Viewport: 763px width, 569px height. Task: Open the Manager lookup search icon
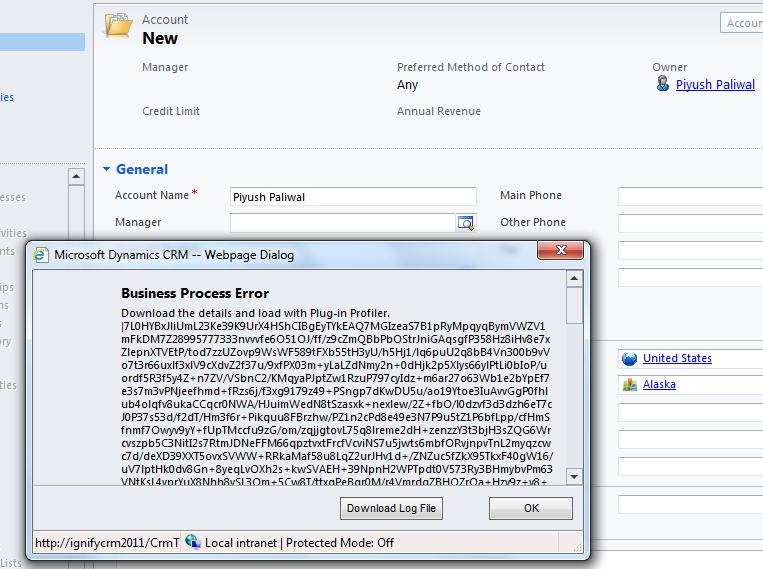click(466, 223)
